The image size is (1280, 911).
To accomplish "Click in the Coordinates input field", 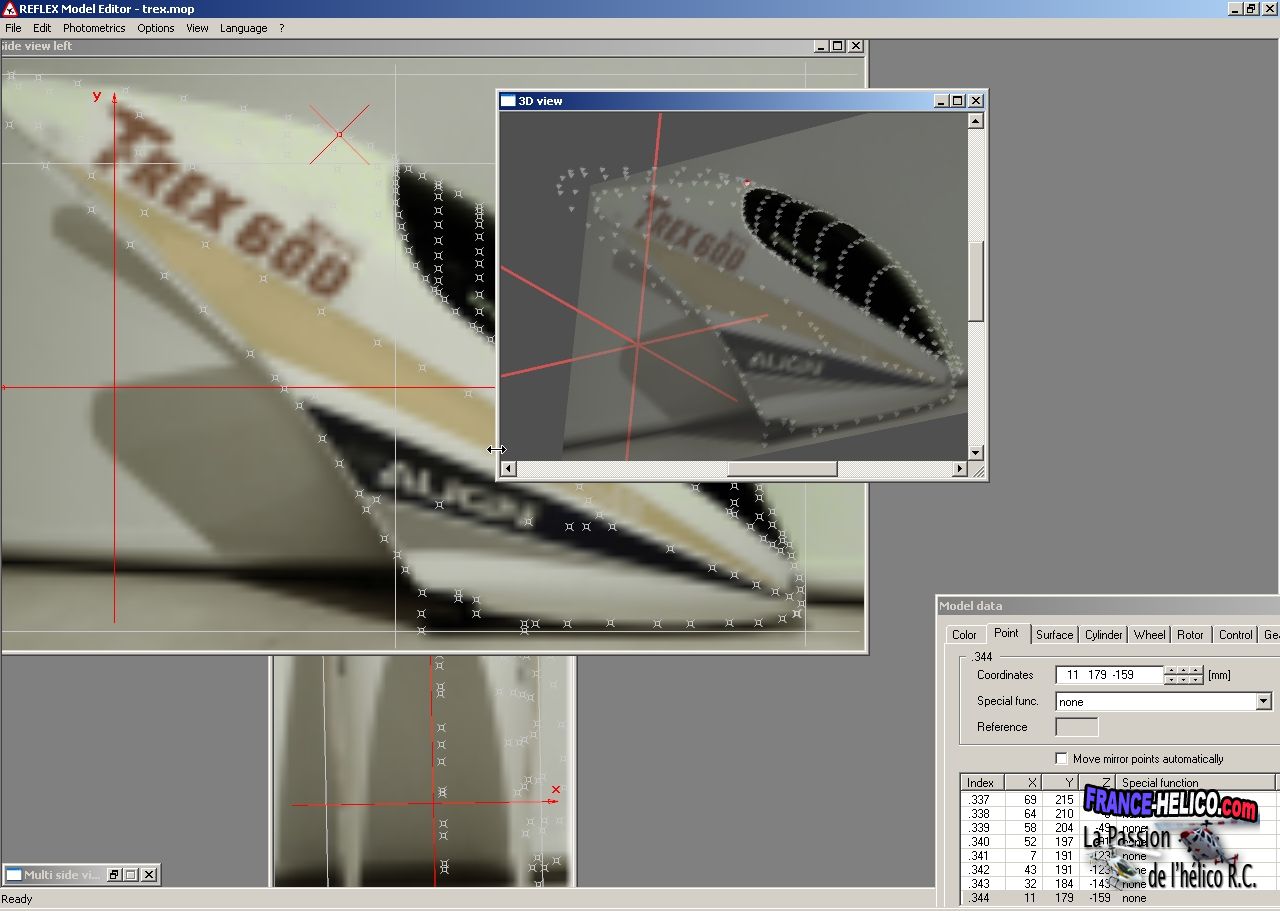I will click(x=1108, y=675).
